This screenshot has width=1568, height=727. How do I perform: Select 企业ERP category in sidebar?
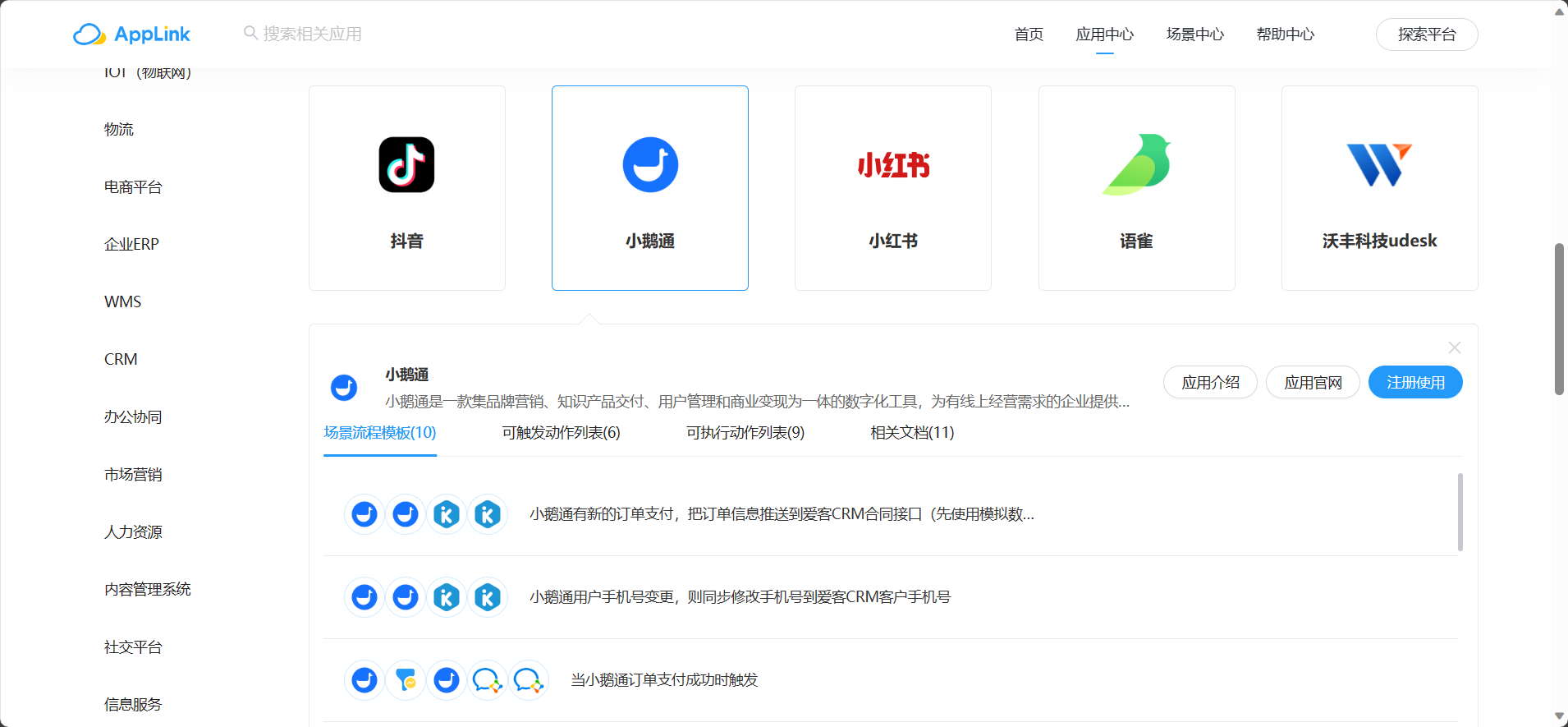pos(131,244)
